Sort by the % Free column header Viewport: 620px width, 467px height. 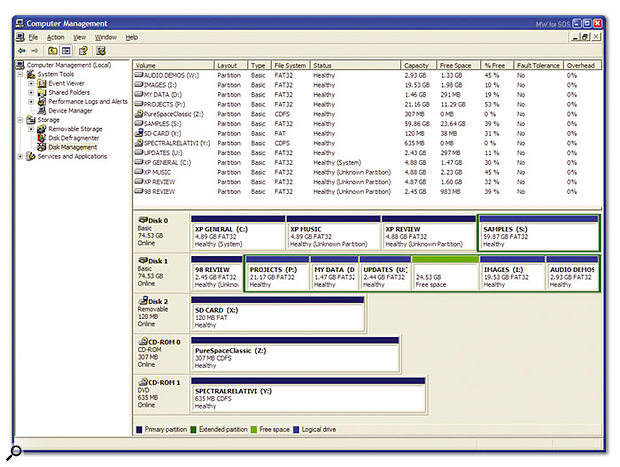pyautogui.click(x=497, y=65)
